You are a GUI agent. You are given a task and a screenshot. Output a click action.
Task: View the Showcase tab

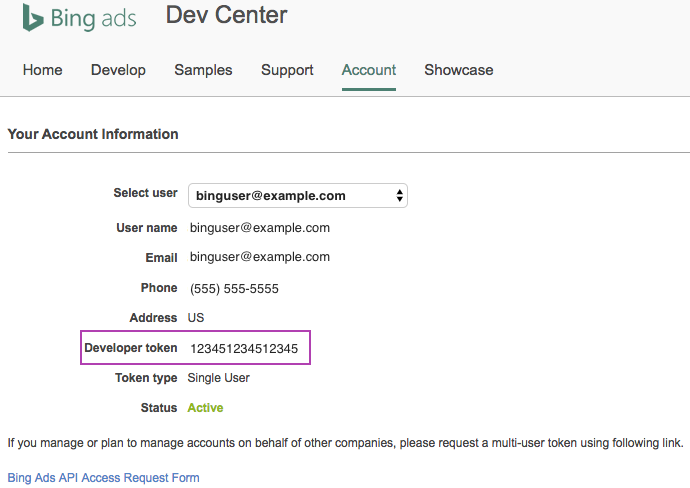coord(458,70)
